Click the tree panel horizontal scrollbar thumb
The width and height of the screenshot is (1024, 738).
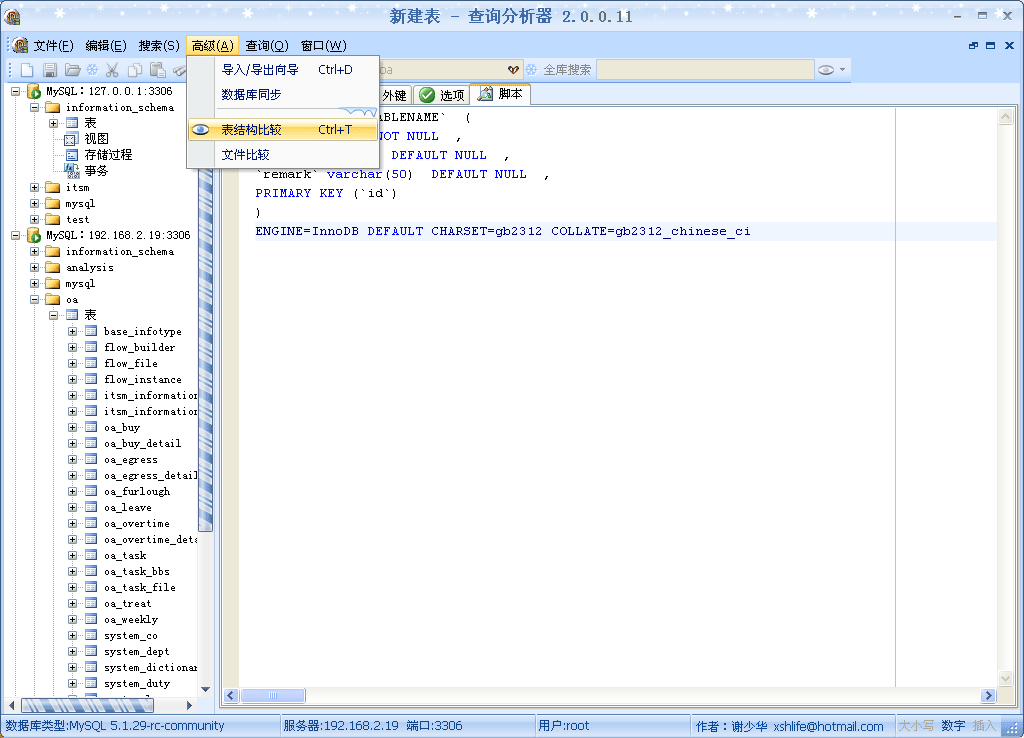pos(87,705)
